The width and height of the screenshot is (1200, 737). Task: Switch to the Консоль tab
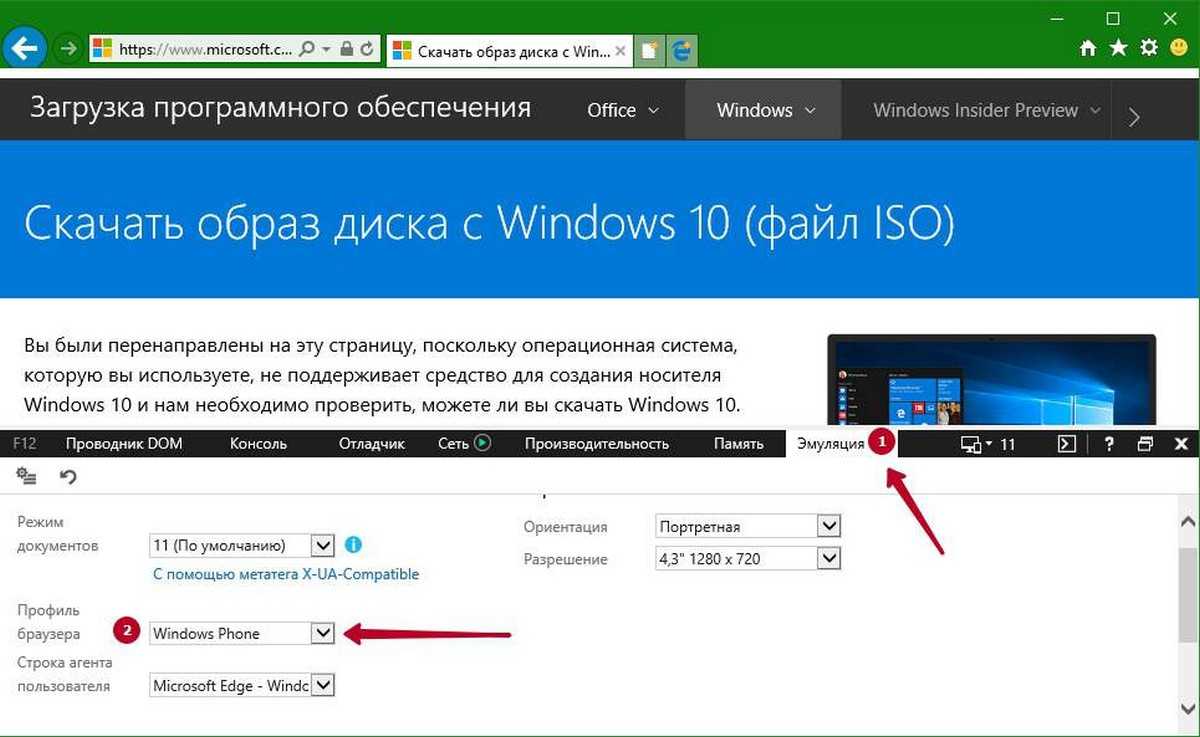258,444
